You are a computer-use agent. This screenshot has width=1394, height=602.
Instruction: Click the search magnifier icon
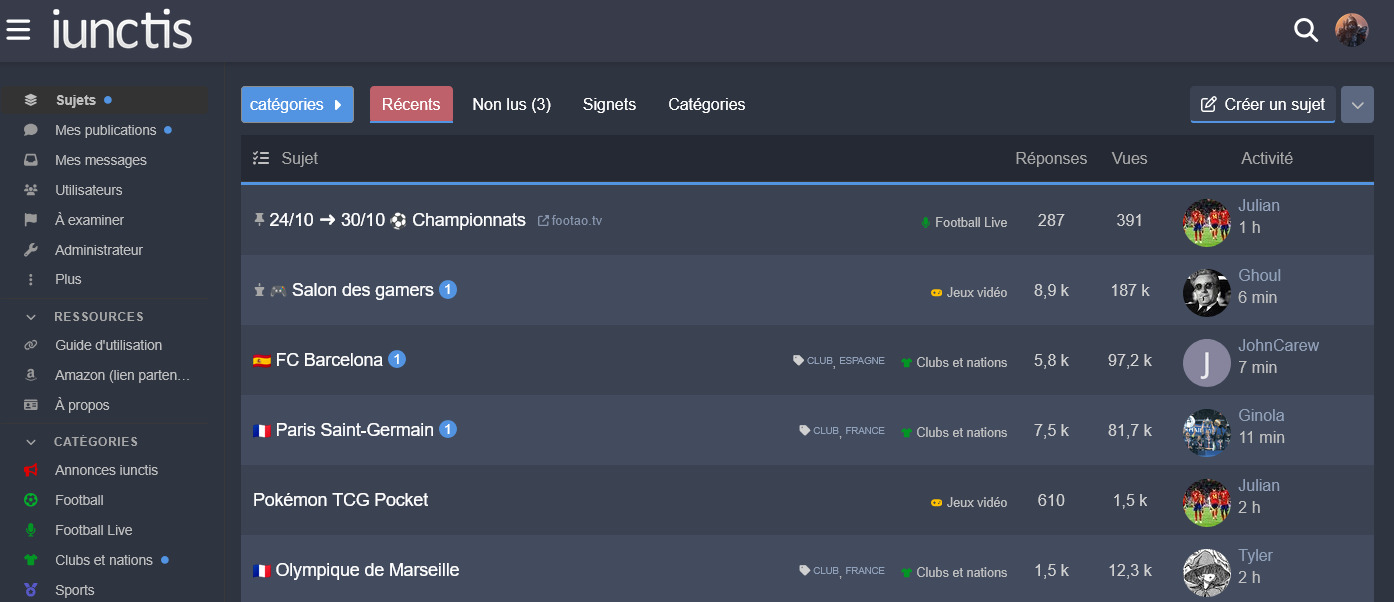tap(1306, 30)
